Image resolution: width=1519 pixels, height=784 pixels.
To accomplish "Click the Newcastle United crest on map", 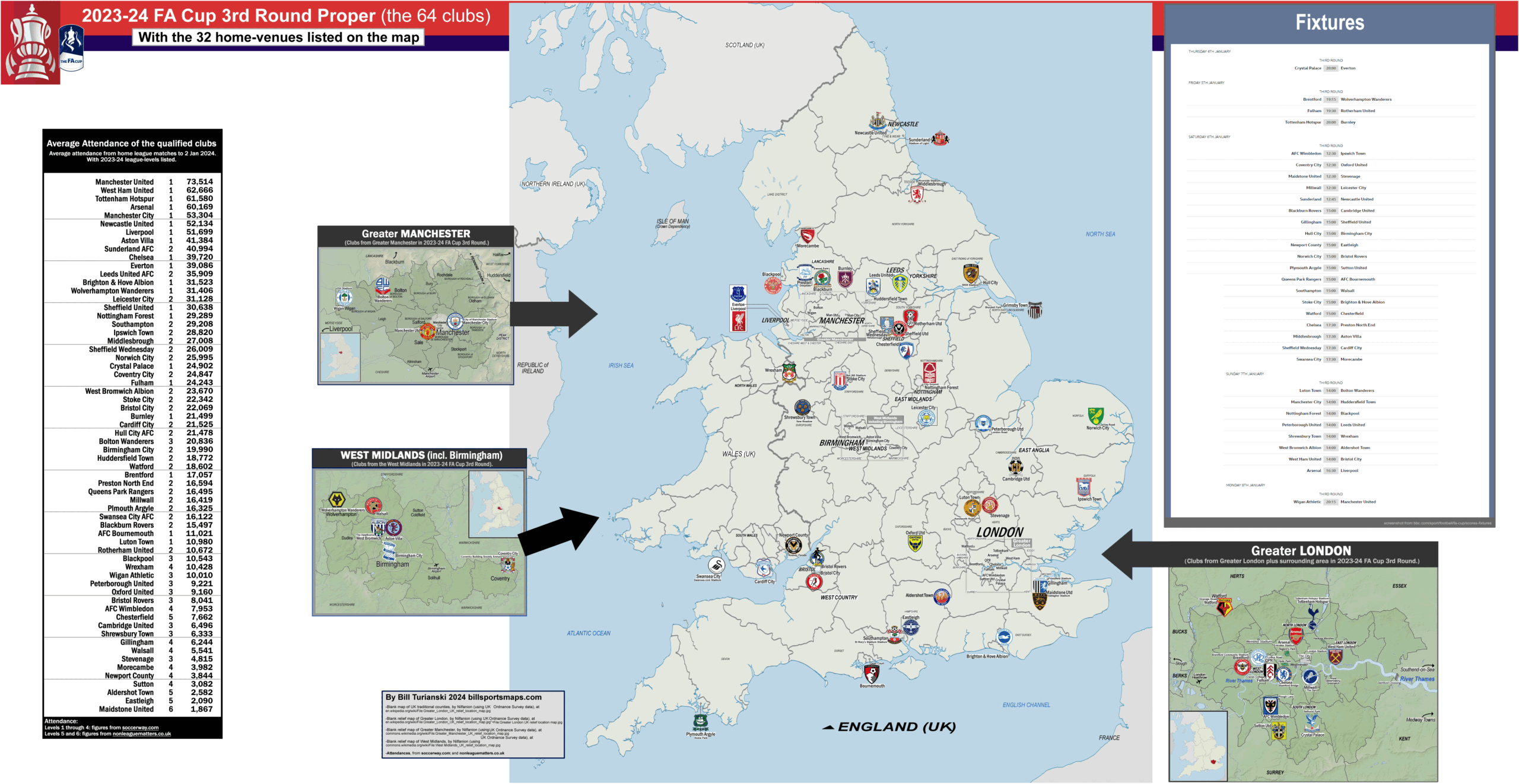I will (877, 120).
